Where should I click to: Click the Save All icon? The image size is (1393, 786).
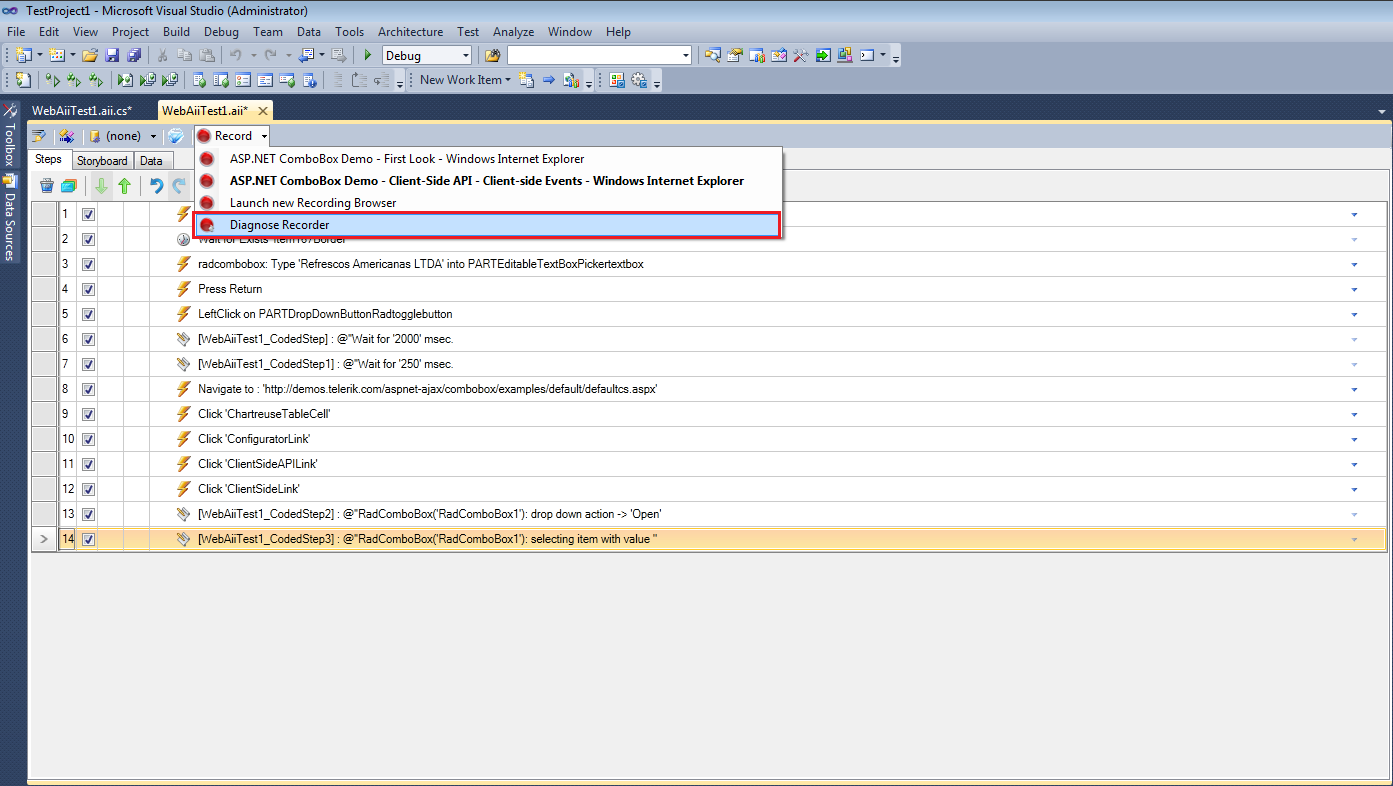tap(133, 55)
